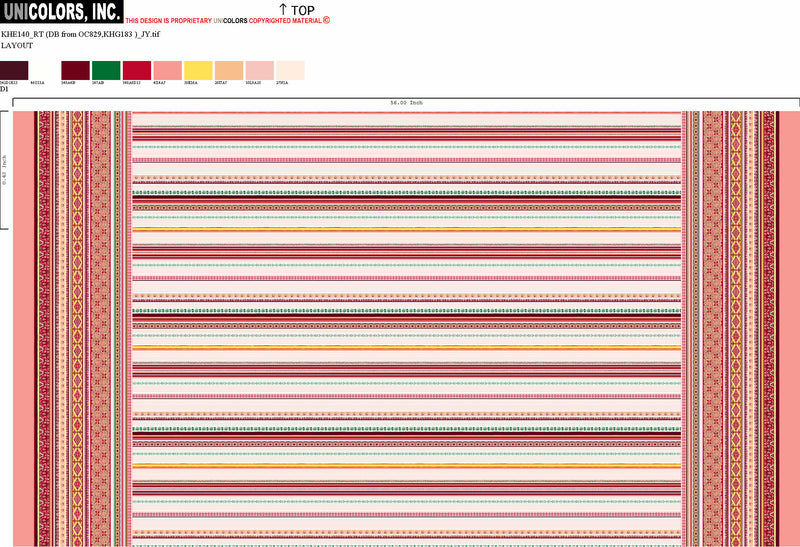Screen dimensions: 800x547
Task: Pick the light pink swatch
Action: pos(260,70)
